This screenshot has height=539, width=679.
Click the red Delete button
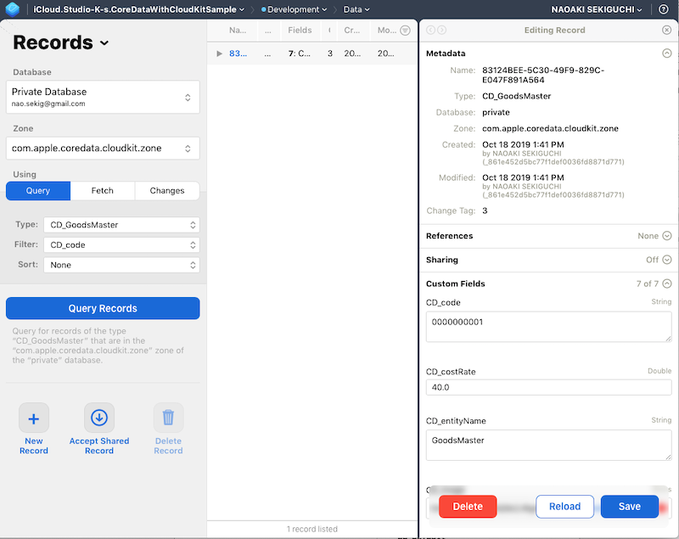[x=468, y=507]
